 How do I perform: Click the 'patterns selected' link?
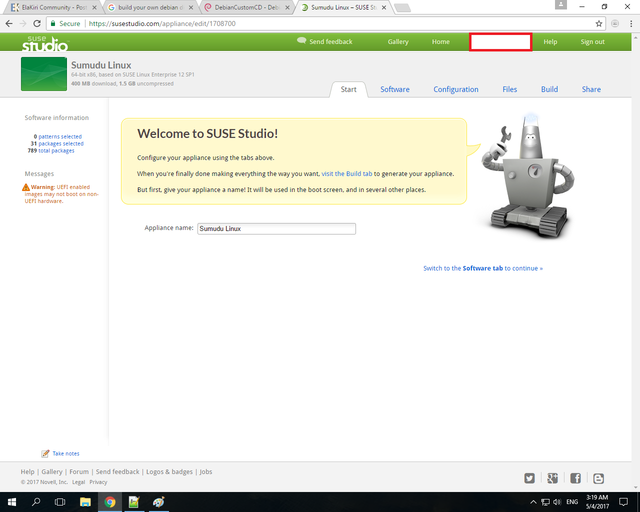click(60, 137)
